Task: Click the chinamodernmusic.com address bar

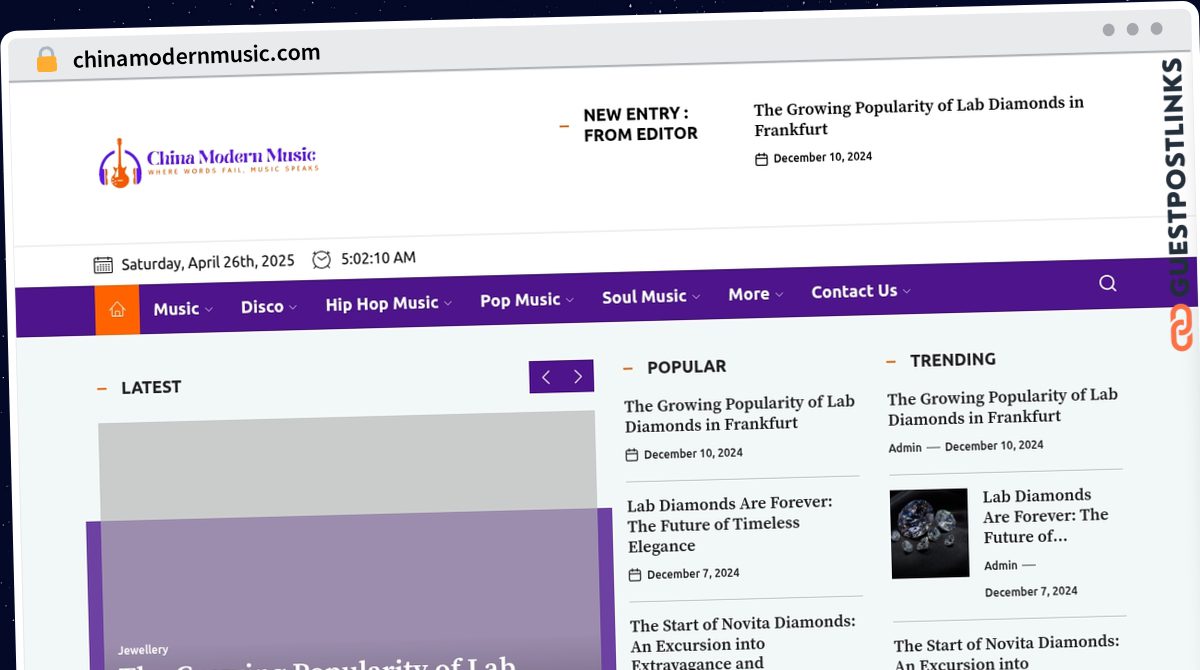Action: click(x=197, y=57)
